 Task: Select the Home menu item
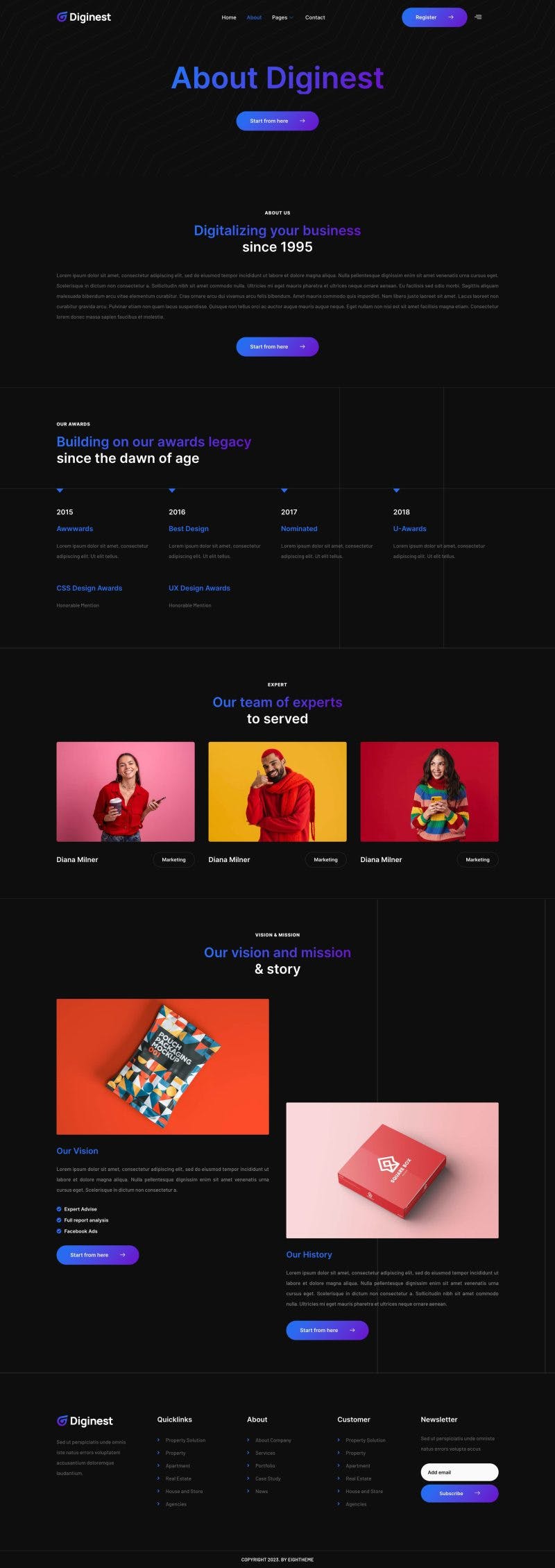click(229, 17)
